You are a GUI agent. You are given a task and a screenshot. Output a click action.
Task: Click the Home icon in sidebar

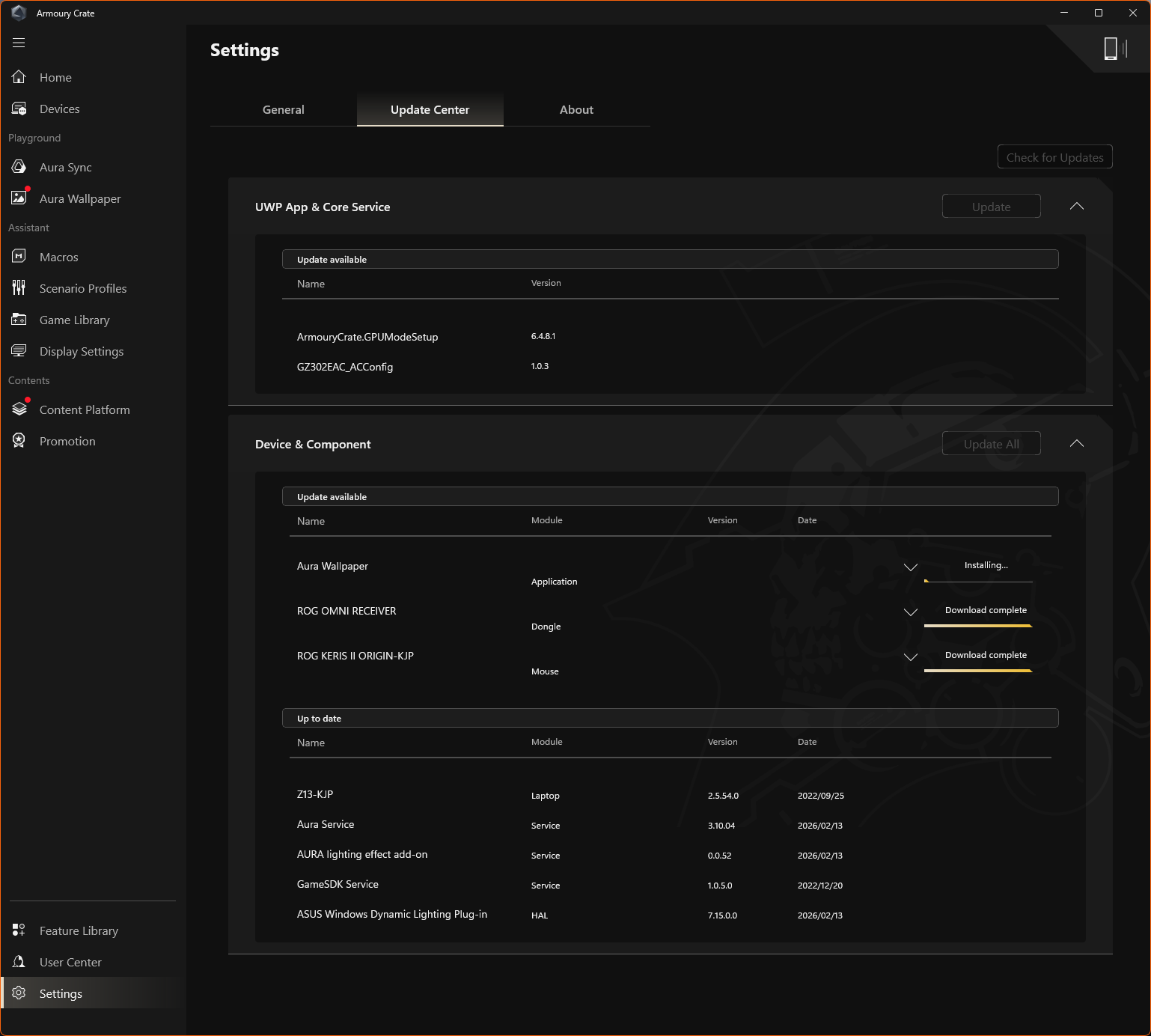(19, 77)
